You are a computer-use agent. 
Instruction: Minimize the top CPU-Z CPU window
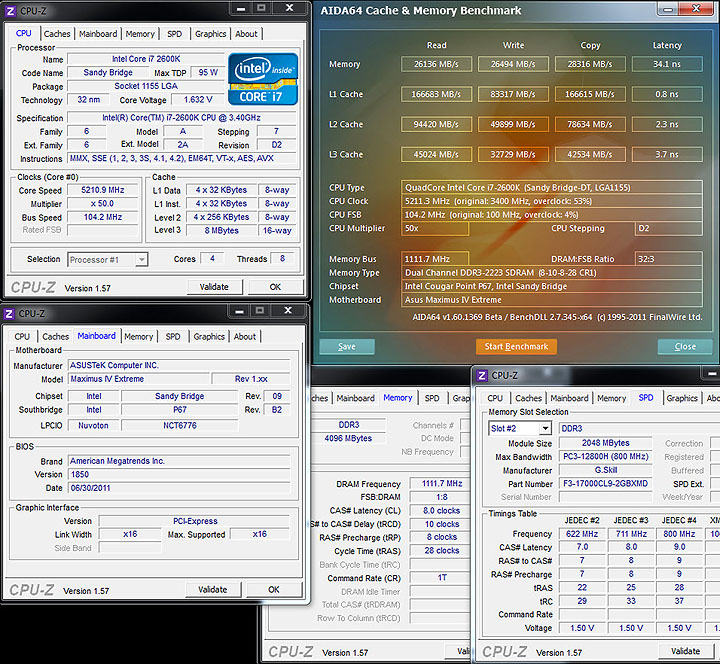coord(241,8)
